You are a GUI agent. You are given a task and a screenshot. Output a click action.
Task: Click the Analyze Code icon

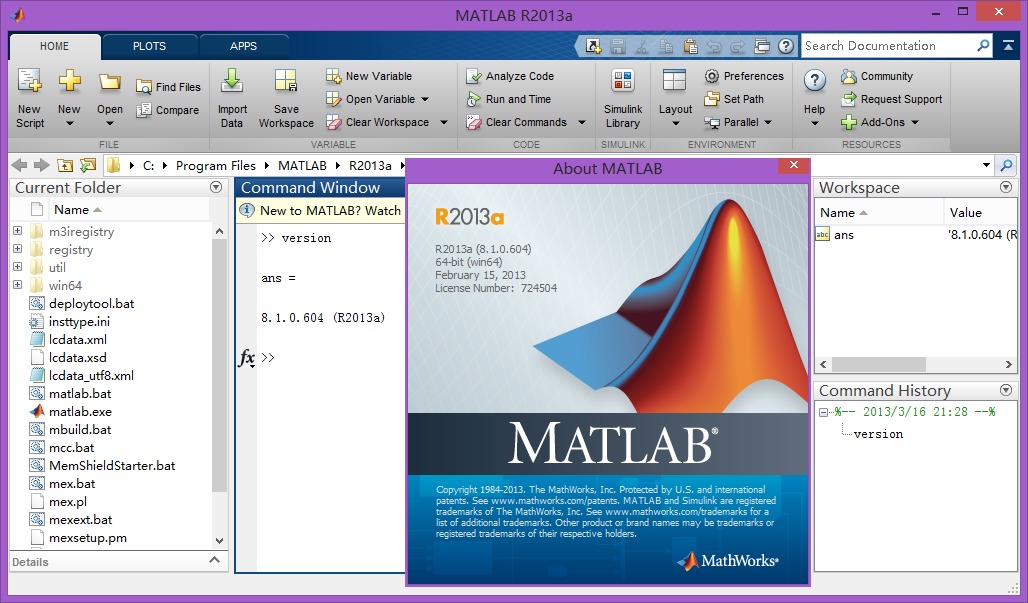coord(475,76)
